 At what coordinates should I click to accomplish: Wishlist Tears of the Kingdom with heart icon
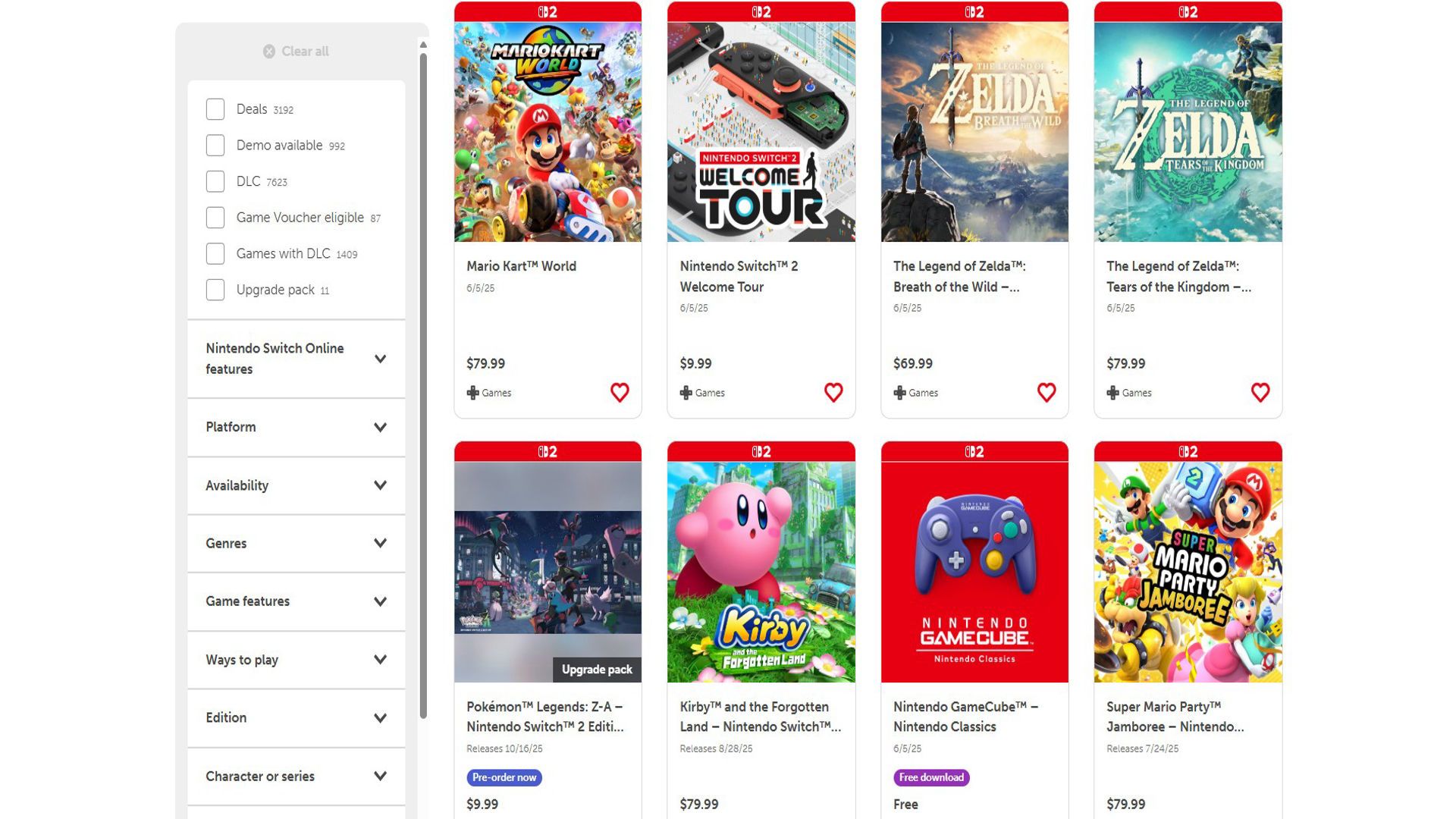click(x=1260, y=392)
